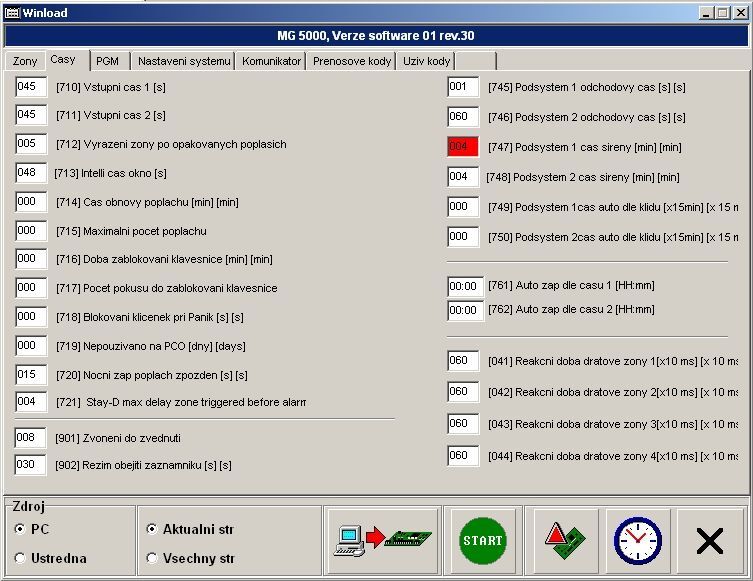Screen dimensions: 753x581
Task: Click the red highlighted [747] siren time field
Action: pos(463,147)
